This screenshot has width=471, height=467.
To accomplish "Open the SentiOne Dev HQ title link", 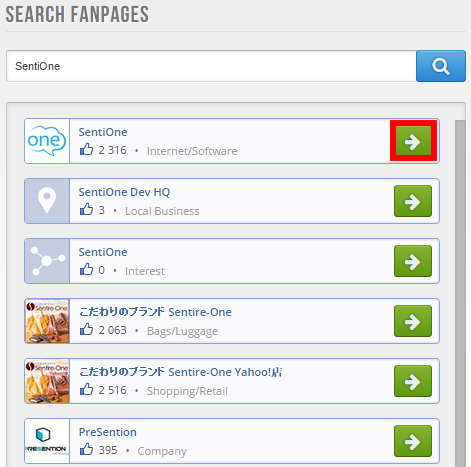I will coord(124,192).
